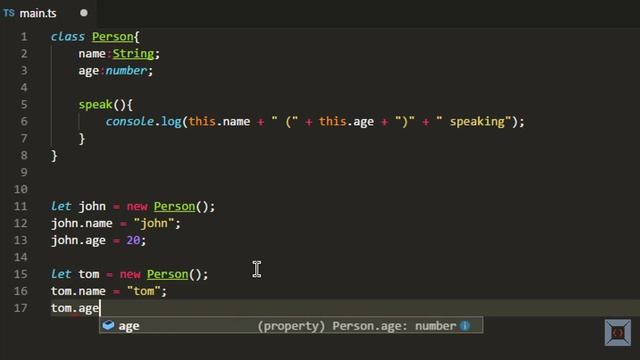The width and height of the screenshot is (640, 360).
Task: Click the closing brace on line 8
Action: coord(54,156)
